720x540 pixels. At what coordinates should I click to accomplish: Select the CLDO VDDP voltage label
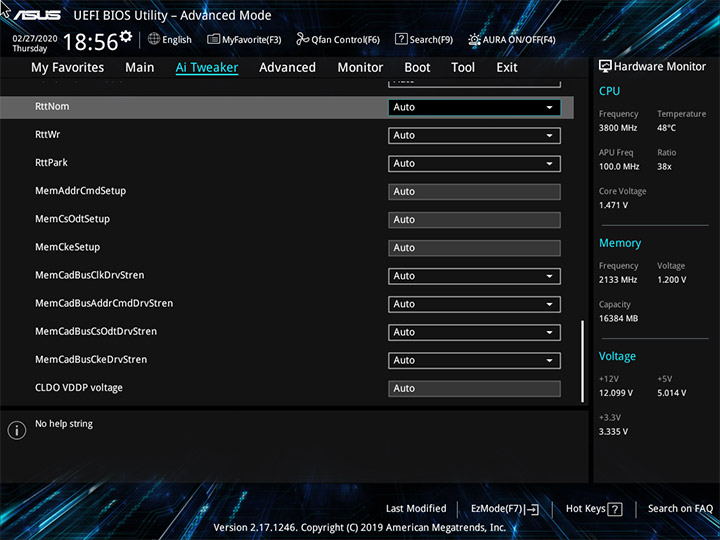pyautogui.click(x=79, y=388)
